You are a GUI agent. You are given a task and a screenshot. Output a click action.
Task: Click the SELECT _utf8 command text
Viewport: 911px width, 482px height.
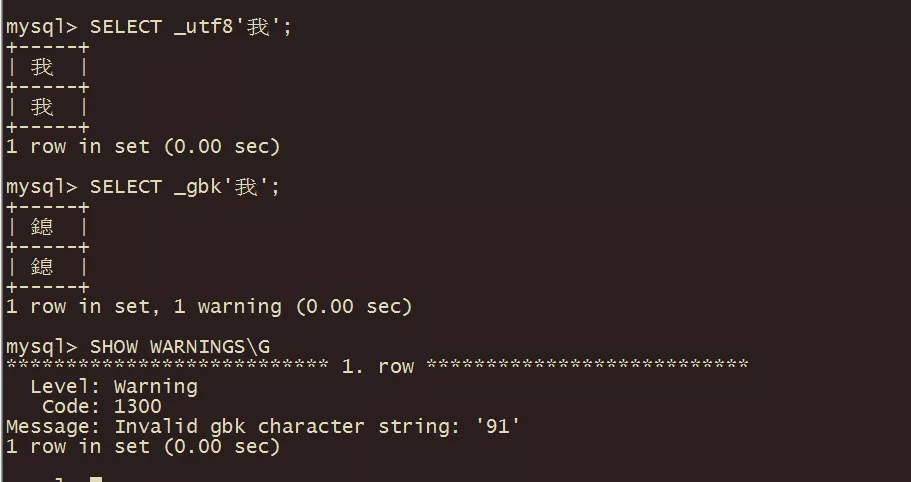pyautogui.click(x=190, y=27)
